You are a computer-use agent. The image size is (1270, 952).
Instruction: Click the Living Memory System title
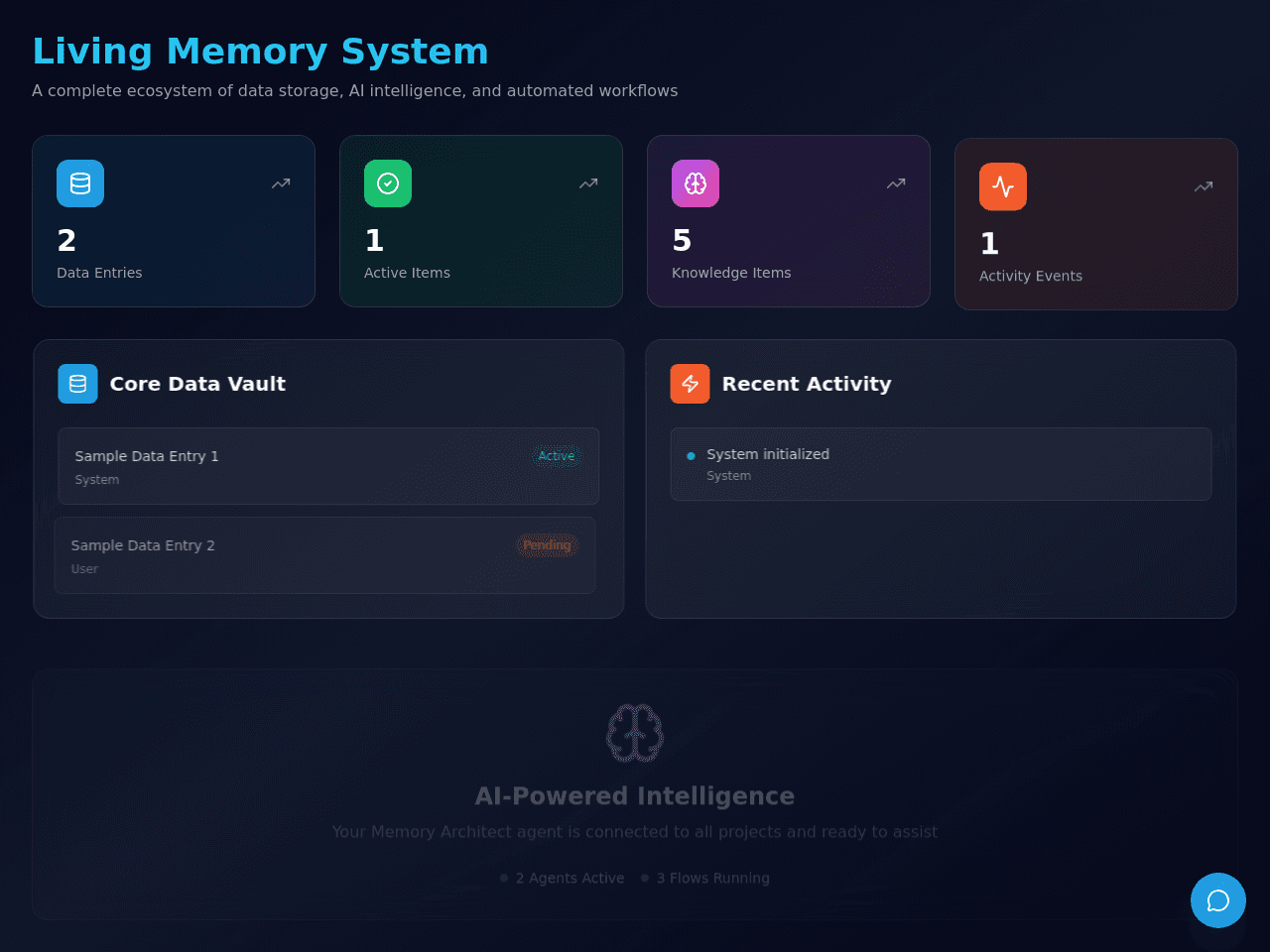[260, 52]
